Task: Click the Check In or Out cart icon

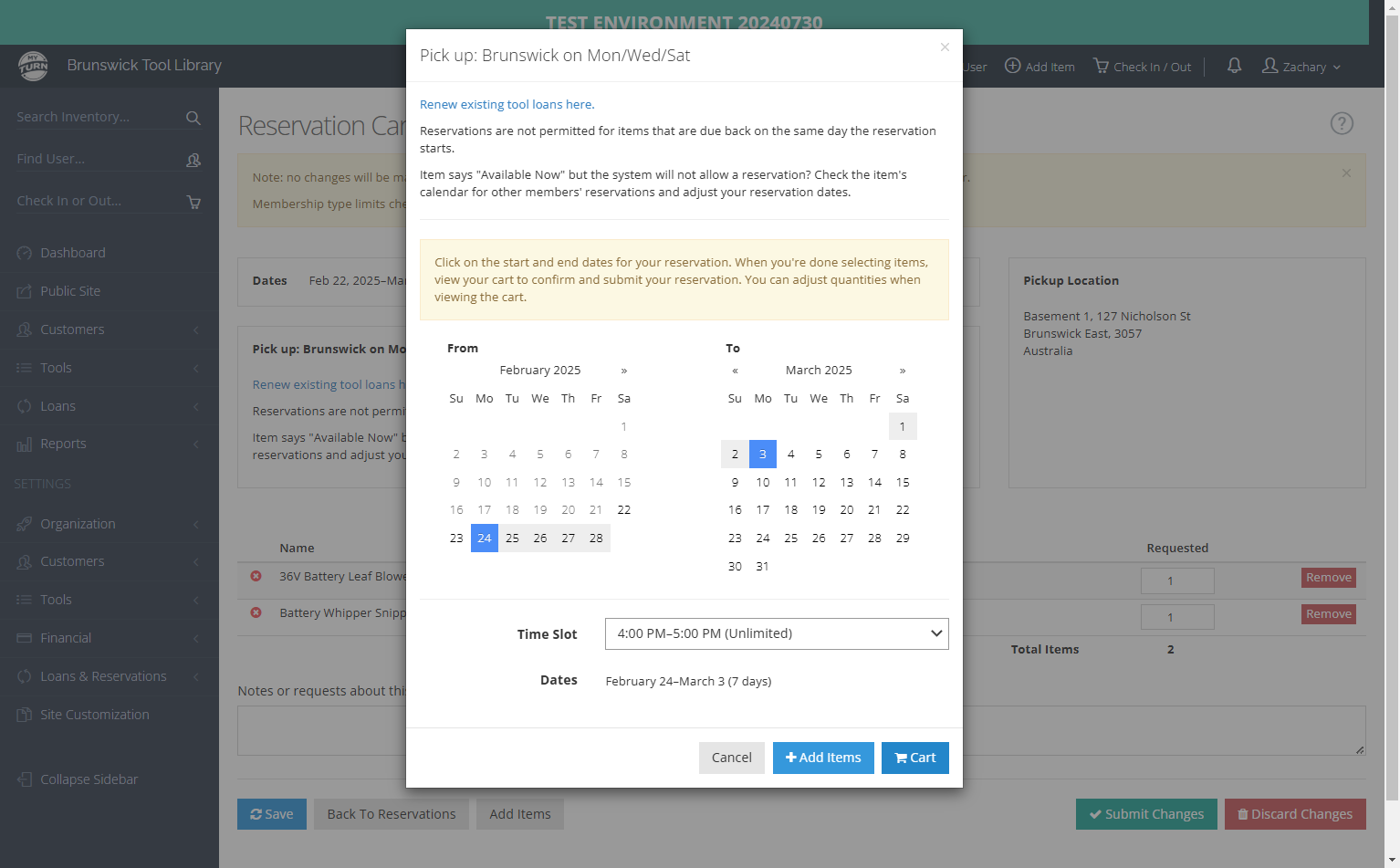Action: [x=193, y=202]
